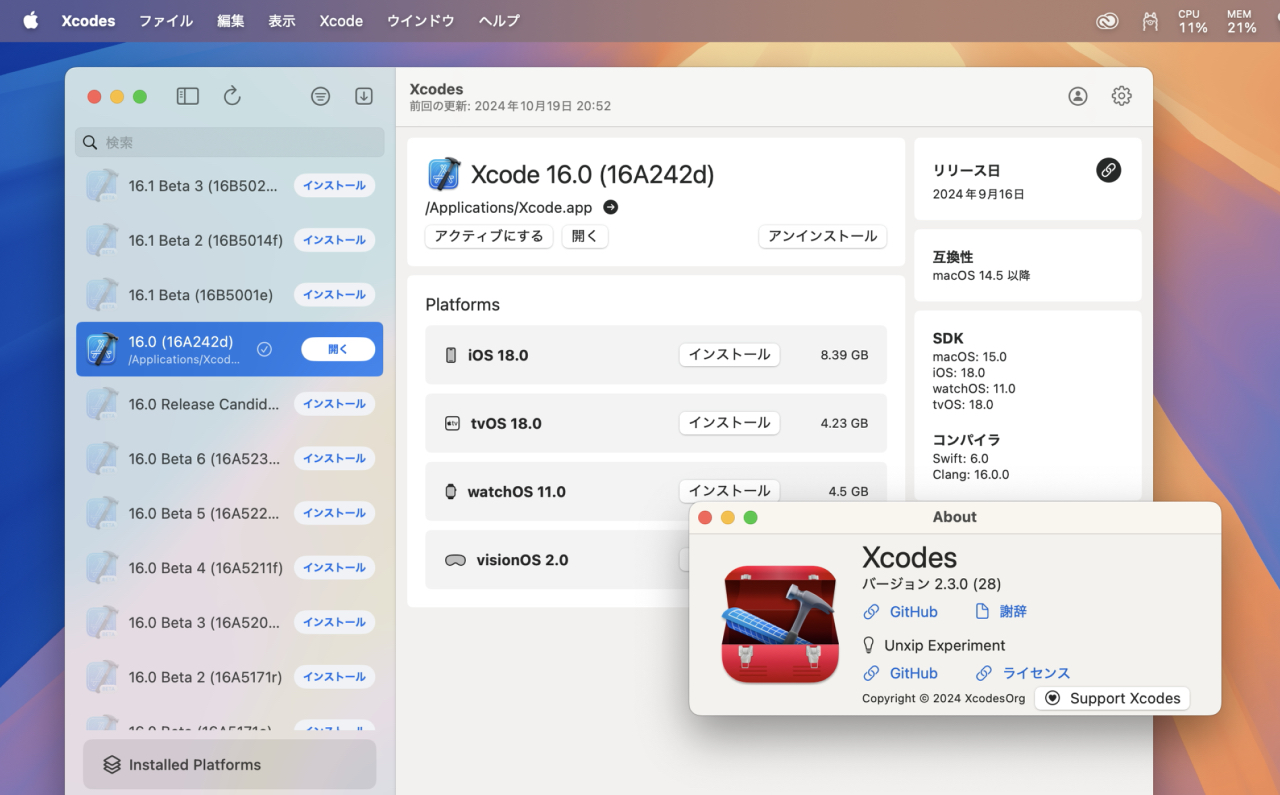Install 16.0 Beta 3 from list
Viewport: 1280px width, 795px height.
point(334,622)
